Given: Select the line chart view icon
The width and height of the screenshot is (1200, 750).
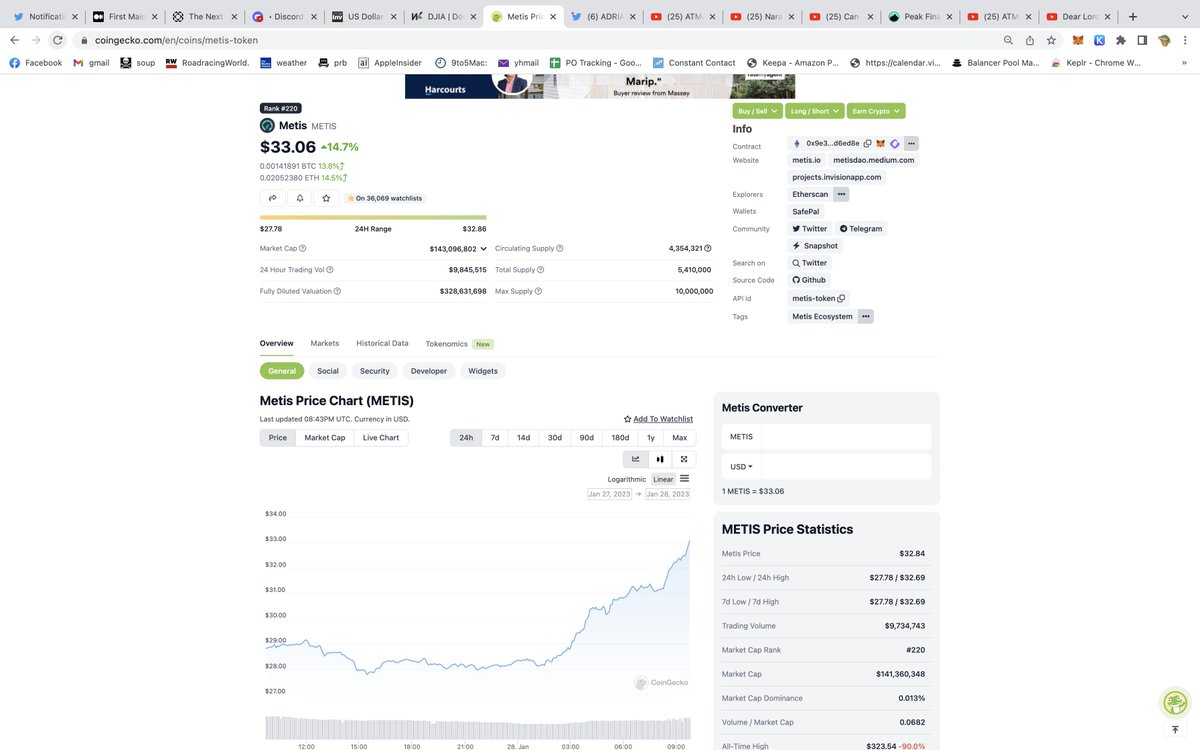Looking at the screenshot, I should 635,459.
